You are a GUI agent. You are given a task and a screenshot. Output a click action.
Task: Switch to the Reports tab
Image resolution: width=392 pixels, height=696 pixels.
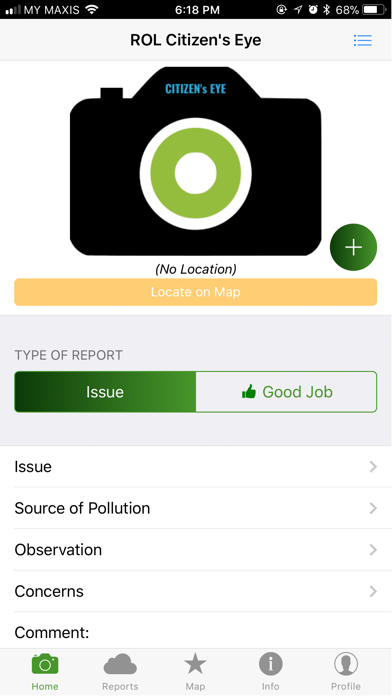coord(120,672)
